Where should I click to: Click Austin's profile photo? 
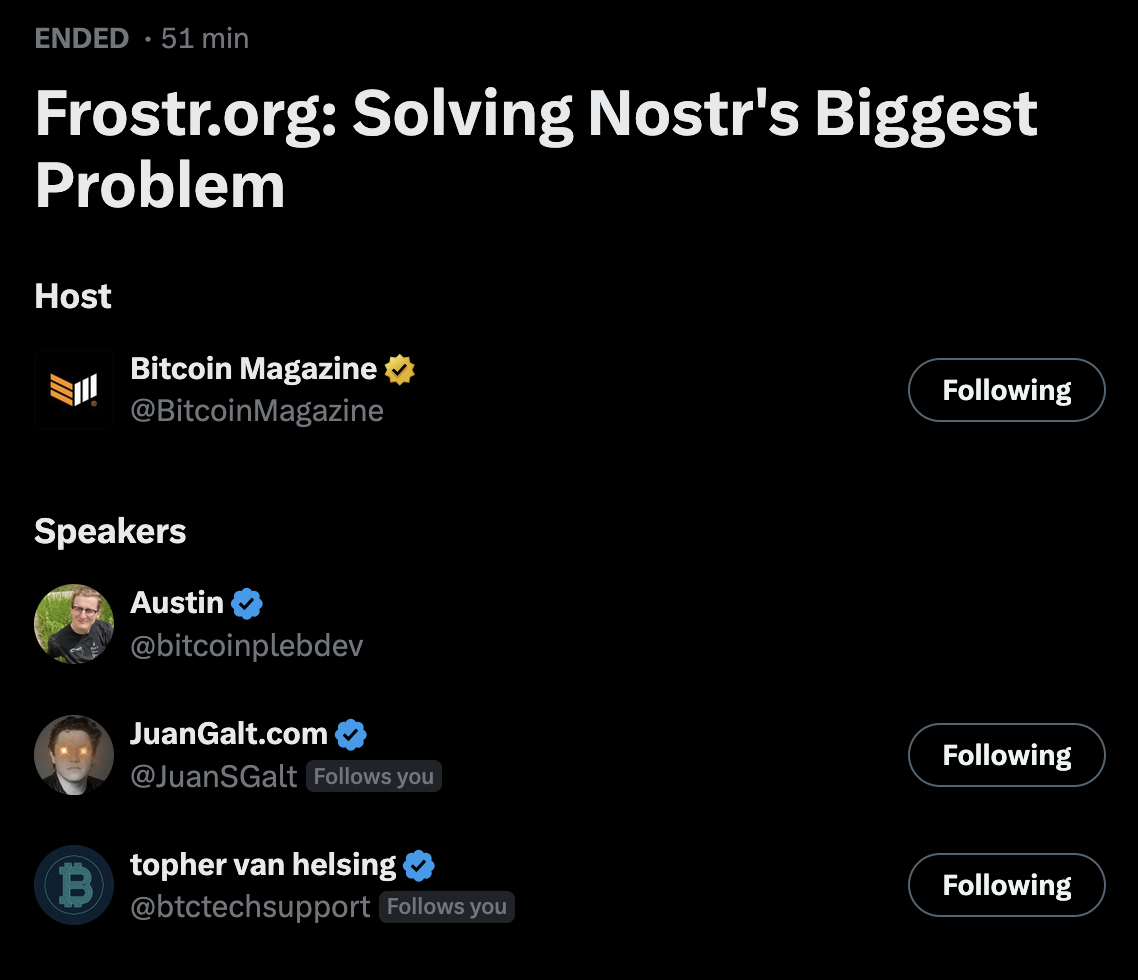(74, 624)
